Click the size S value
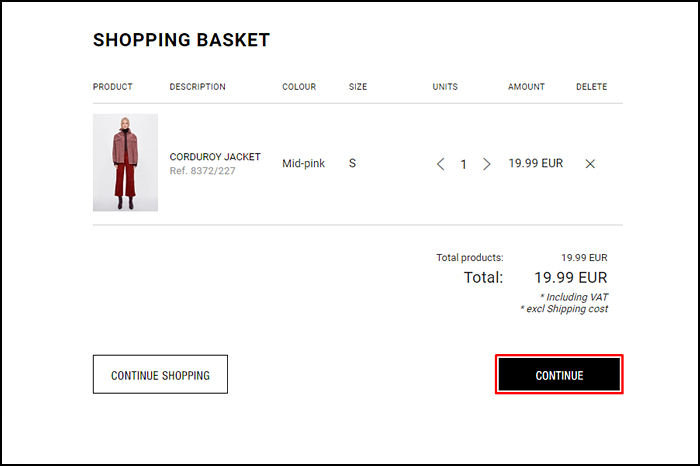The width and height of the screenshot is (700, 466). (x=352, y=163)
